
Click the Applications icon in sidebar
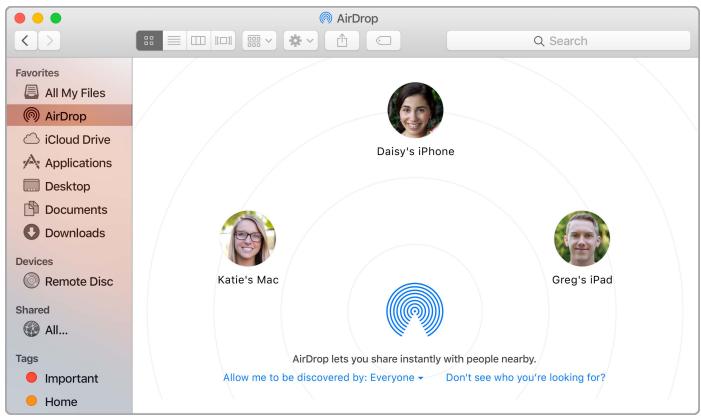[31, 162]
